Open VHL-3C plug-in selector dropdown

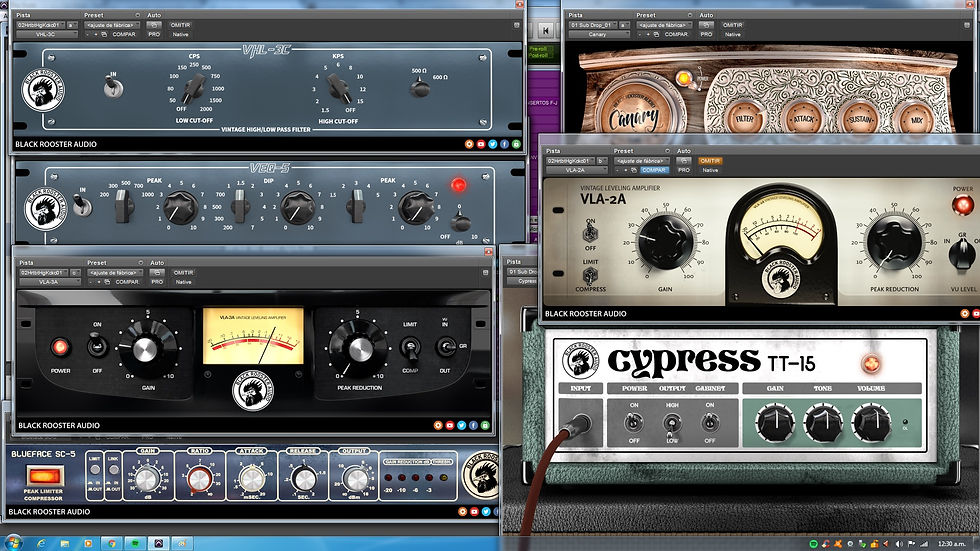[47, 34]
